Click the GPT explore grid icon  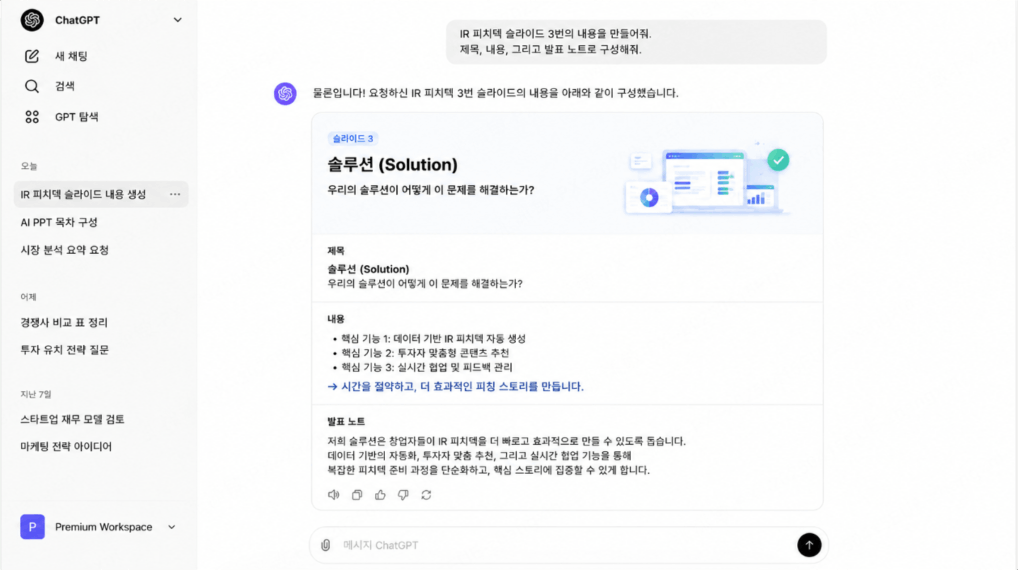click(32, 117)
